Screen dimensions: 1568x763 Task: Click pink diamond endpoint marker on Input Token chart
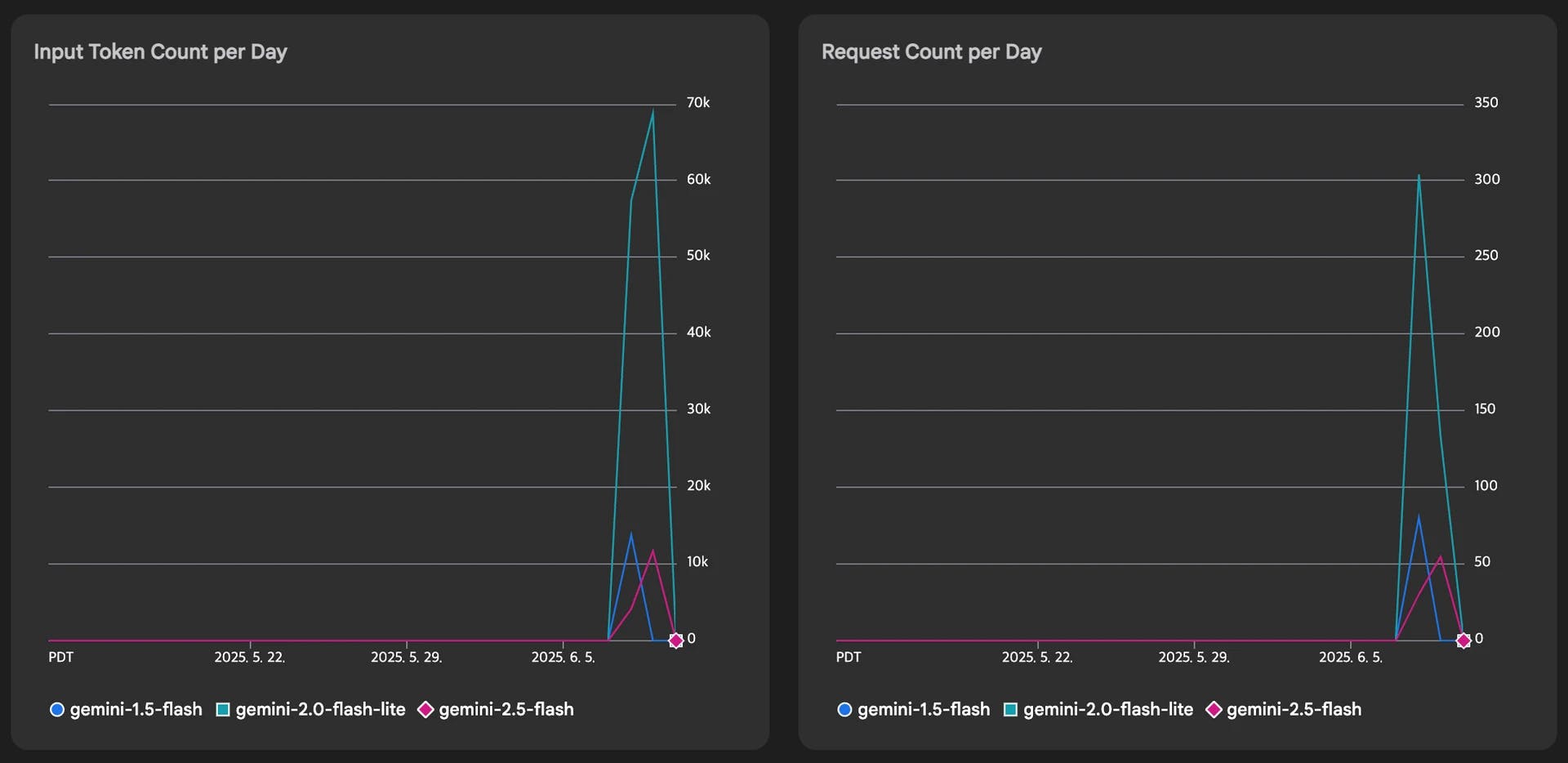(x=675, y=640)
